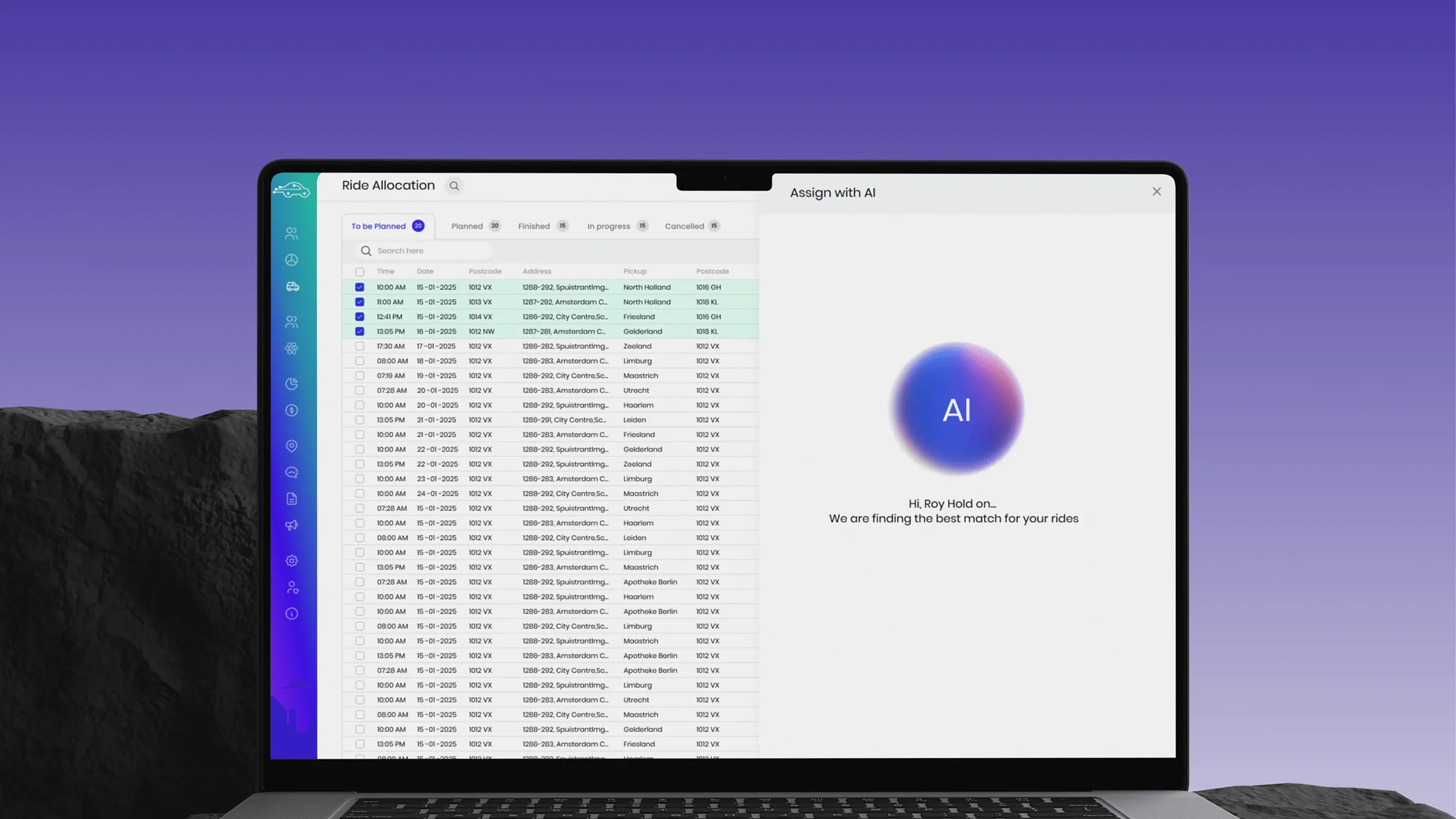Open the car rides sidebar icon
This screenshot has height=819, width=1456.
tap(292, 287)
